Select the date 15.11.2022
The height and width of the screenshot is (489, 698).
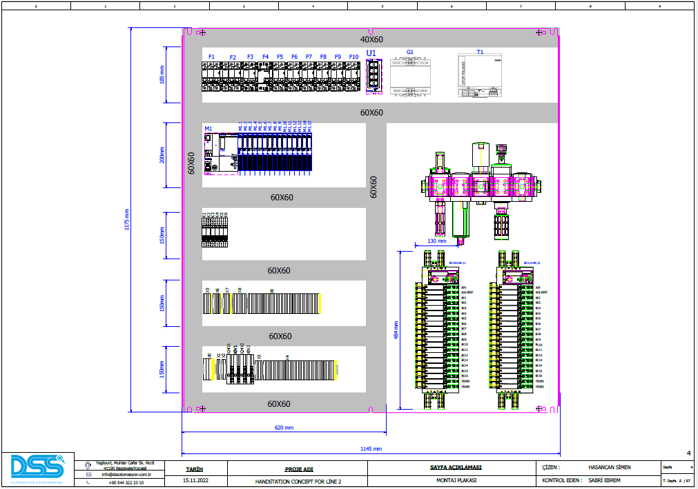[x=195, y=481]
